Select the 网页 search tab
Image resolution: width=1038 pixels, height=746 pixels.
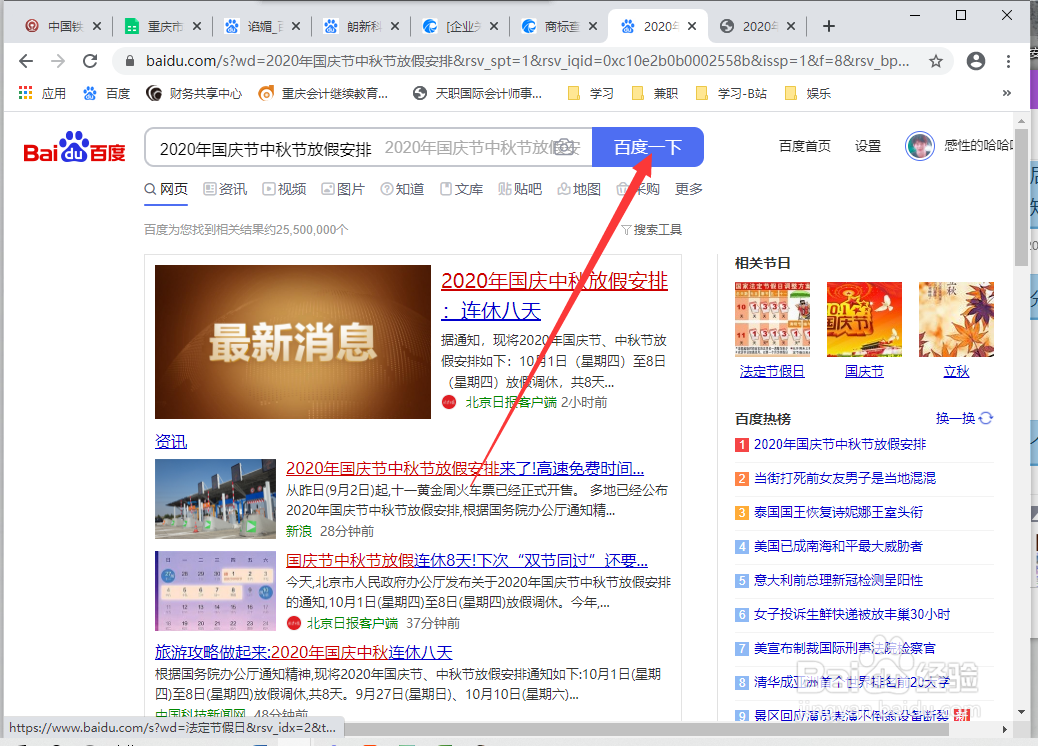coord(166,189)
